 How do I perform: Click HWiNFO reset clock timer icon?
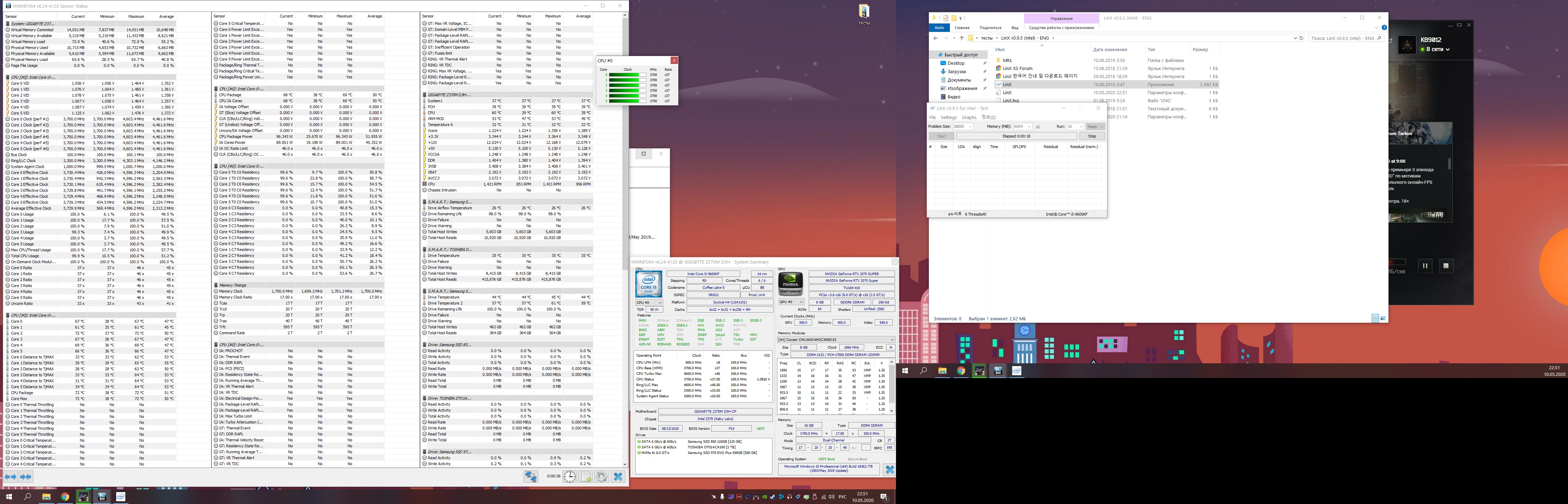click(569, 477)
